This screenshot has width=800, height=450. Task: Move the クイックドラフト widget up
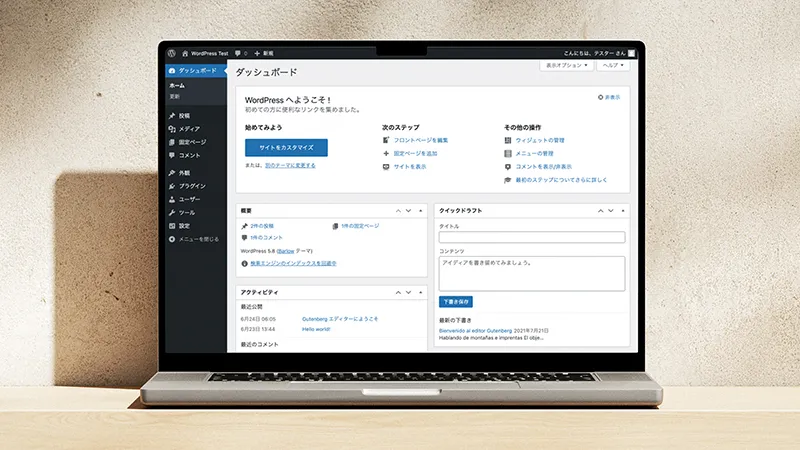point(601,211)
